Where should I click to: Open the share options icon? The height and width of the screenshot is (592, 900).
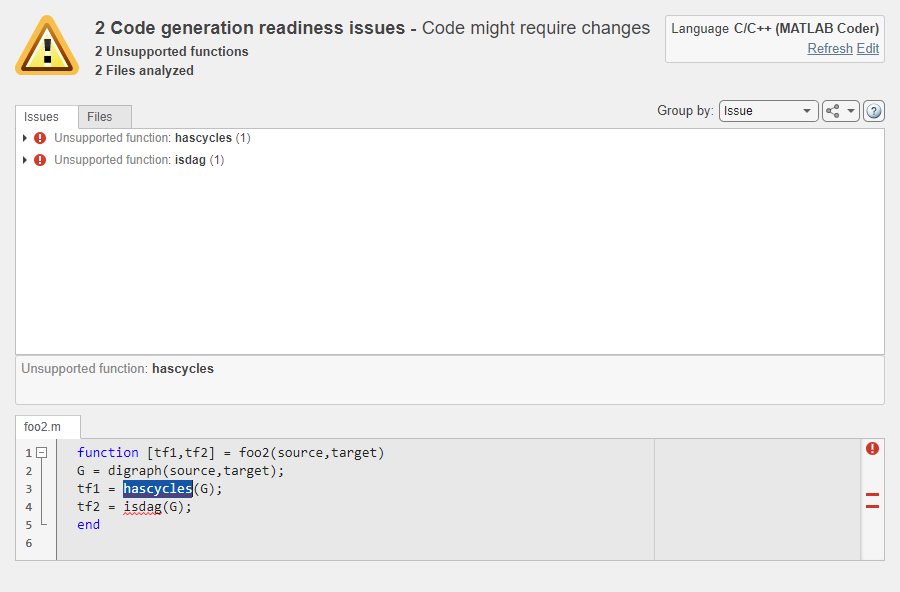pos(832,111)
